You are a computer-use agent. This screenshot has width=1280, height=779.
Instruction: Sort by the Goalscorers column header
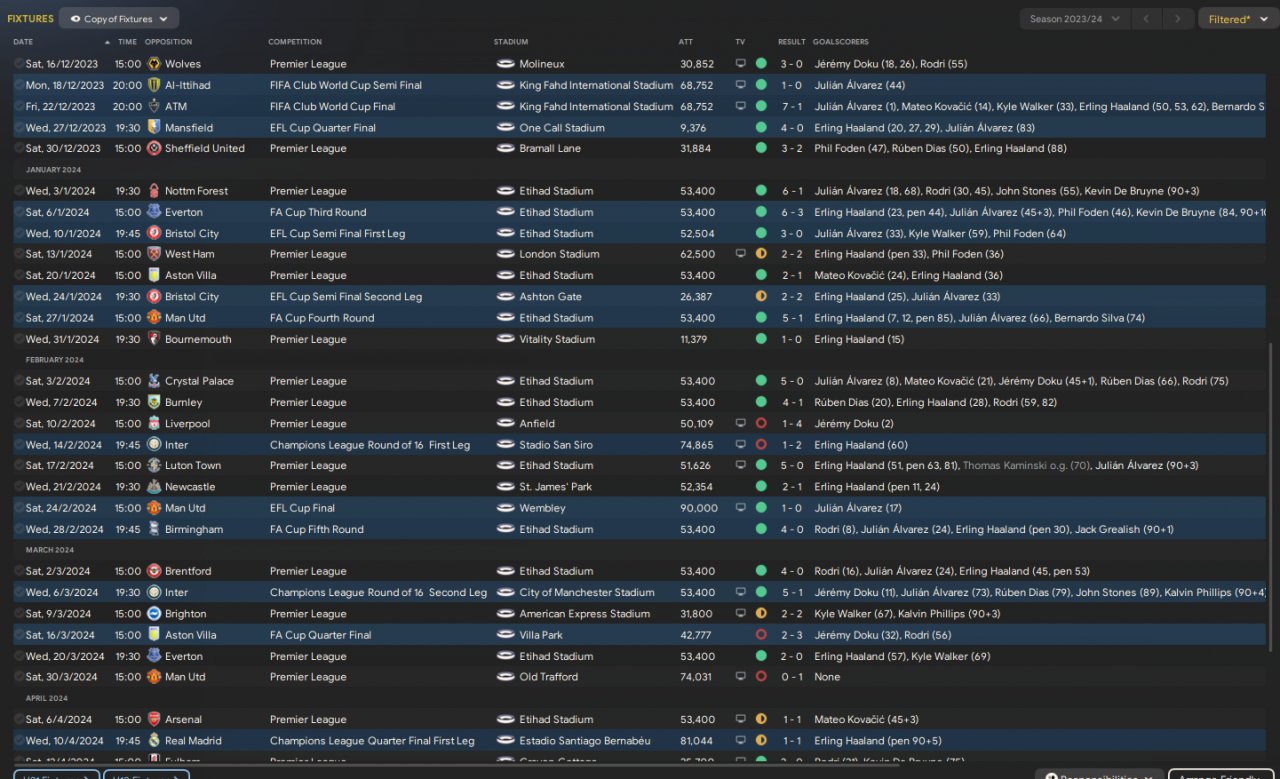tap(841, 42)
